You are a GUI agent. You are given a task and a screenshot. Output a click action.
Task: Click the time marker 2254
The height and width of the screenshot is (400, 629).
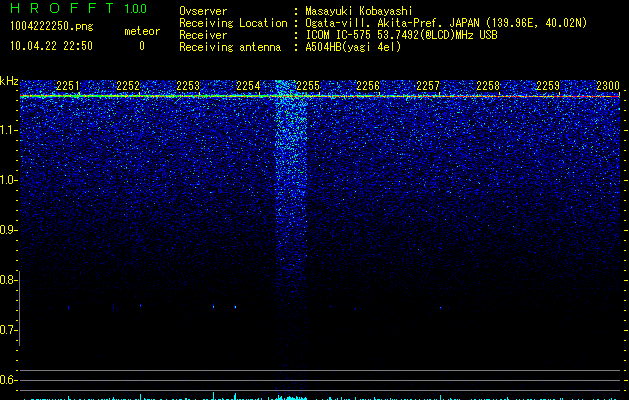pyautogui.click(x=248, y=86)
